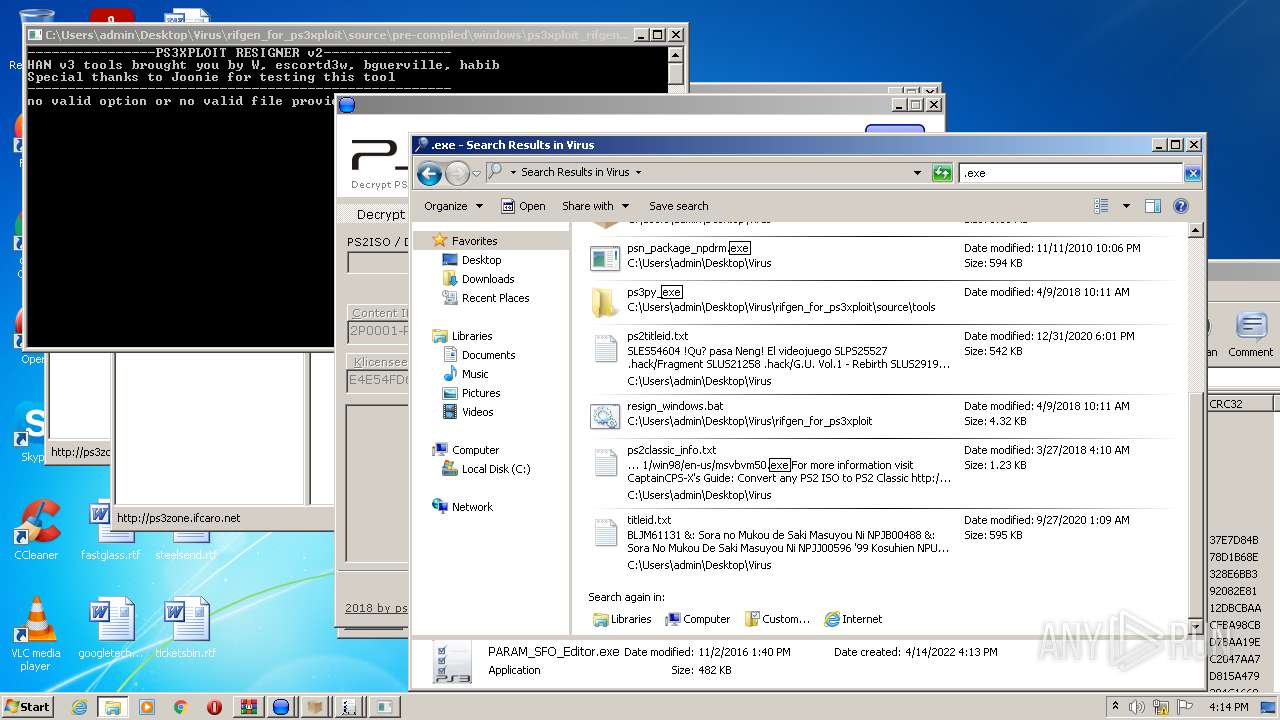The width and height of the screenshot is (1280, 720).
Task: Click Klicensee input field in PS2 window
Action: point(378,381)
